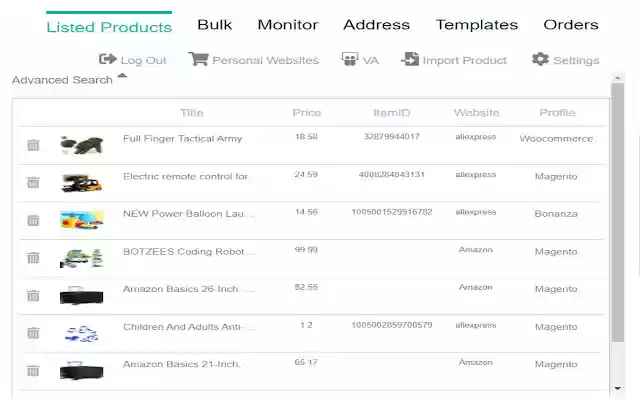Click the Website column header
This screenshot has height=400, width=640.
(476, 113)
